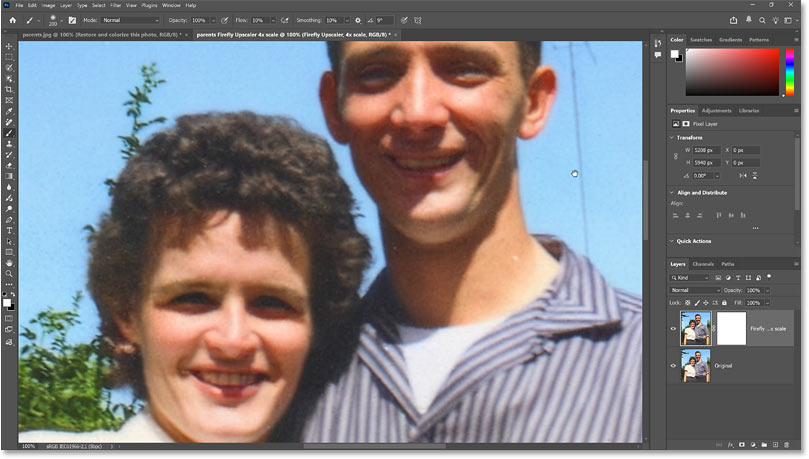Toggle link width and height
Image resolution: width=809 pixels, height=459 pixels.
pyautogui.click(x=675, y=156)
